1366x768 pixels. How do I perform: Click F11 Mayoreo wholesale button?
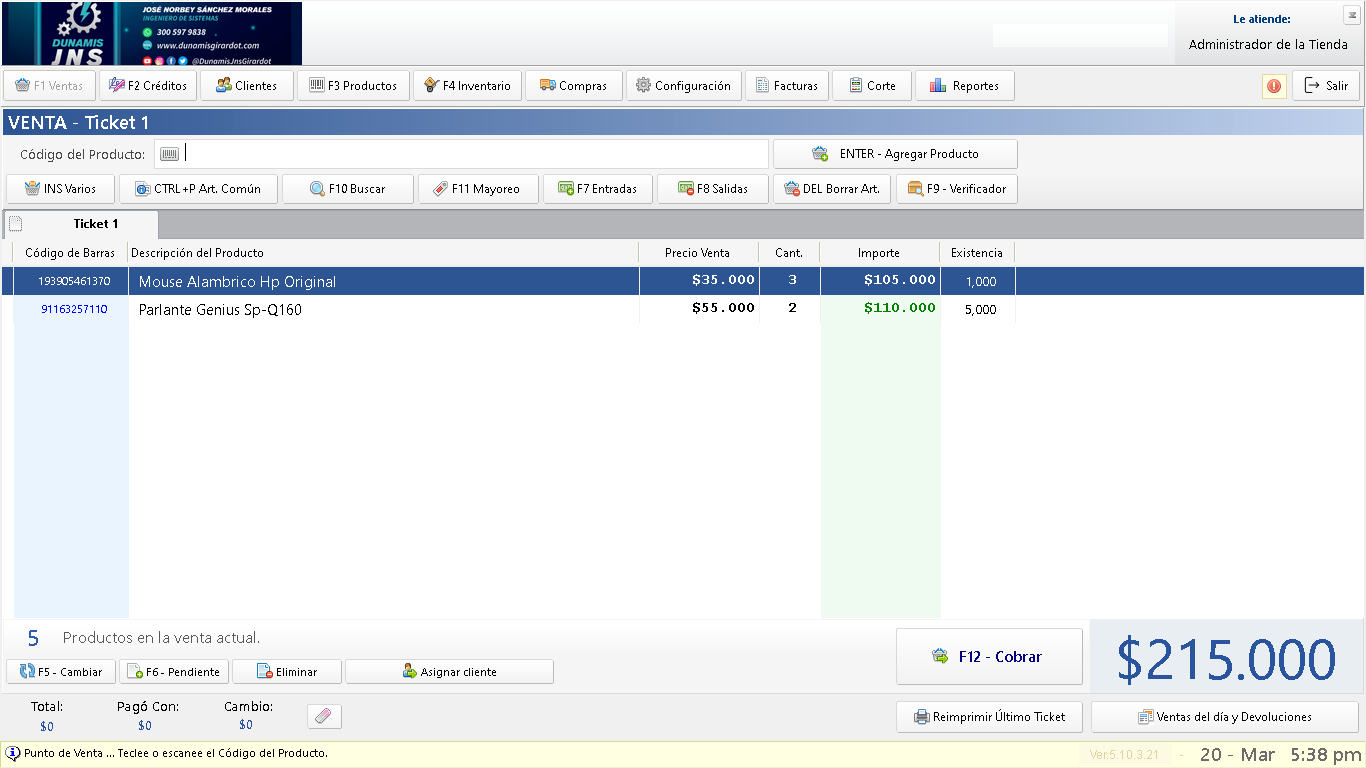478,189
